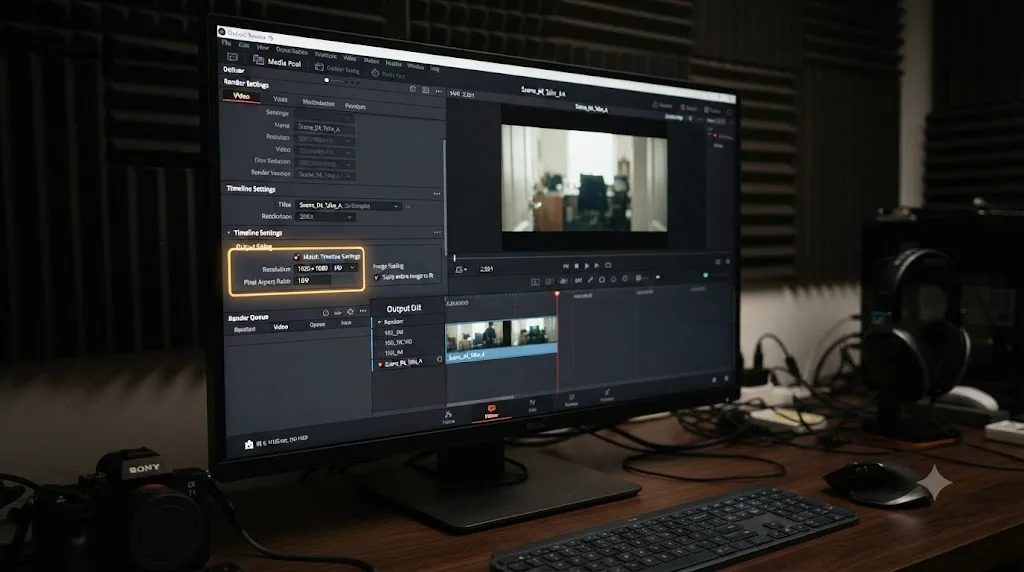Open the HD preset dropdown next to the resolution

point(345,268)
